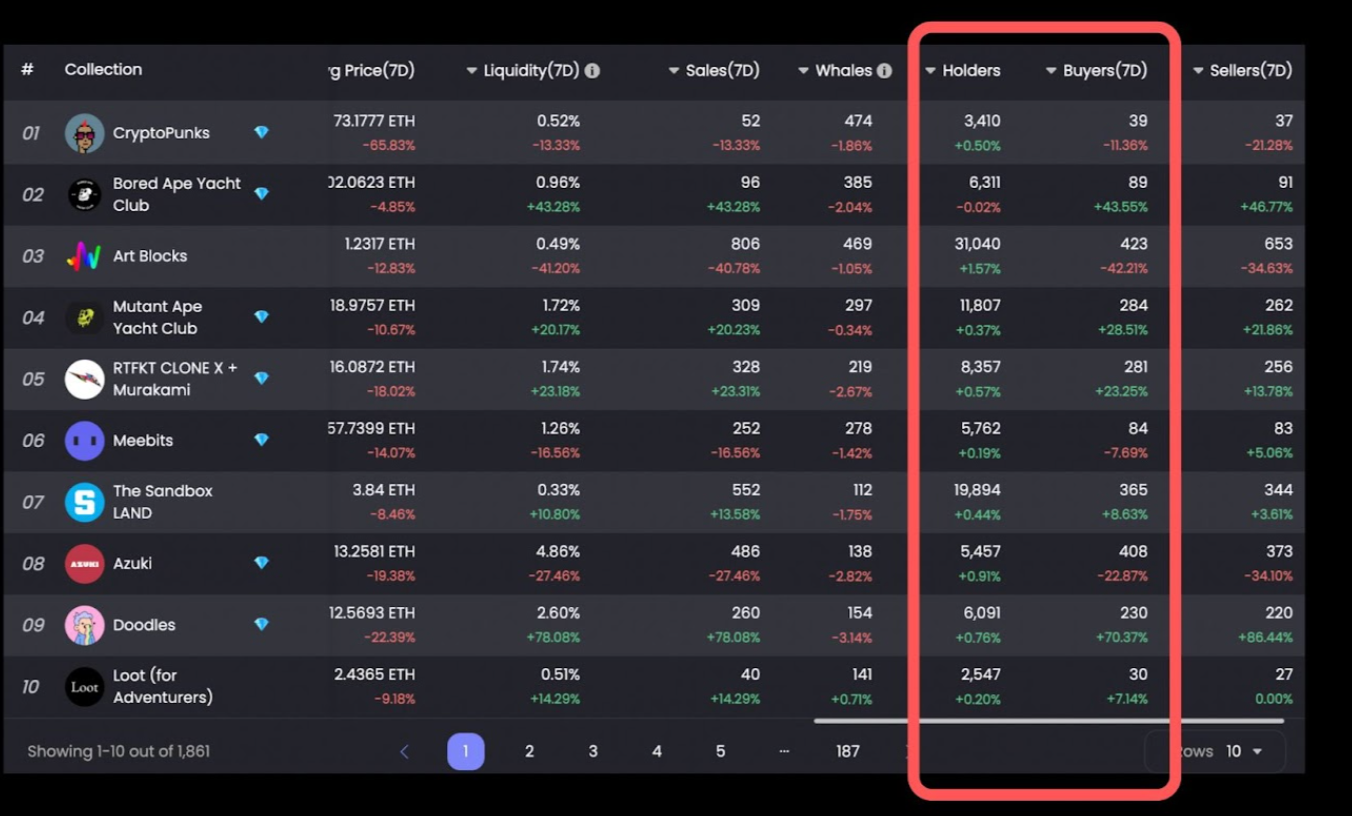Open the Art Blocks collection name
This screenshot has height=816, width=1352.
(150, 256)
